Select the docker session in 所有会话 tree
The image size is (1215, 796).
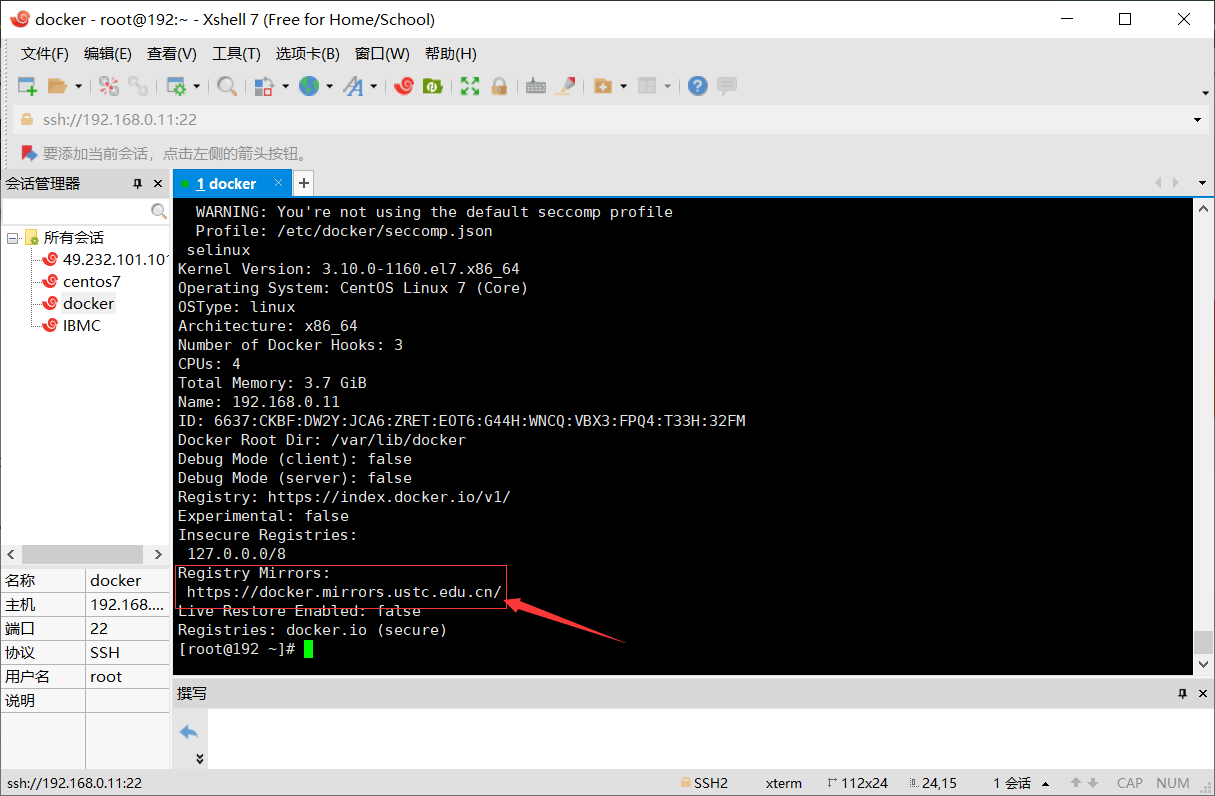click(x=89, y=302)
